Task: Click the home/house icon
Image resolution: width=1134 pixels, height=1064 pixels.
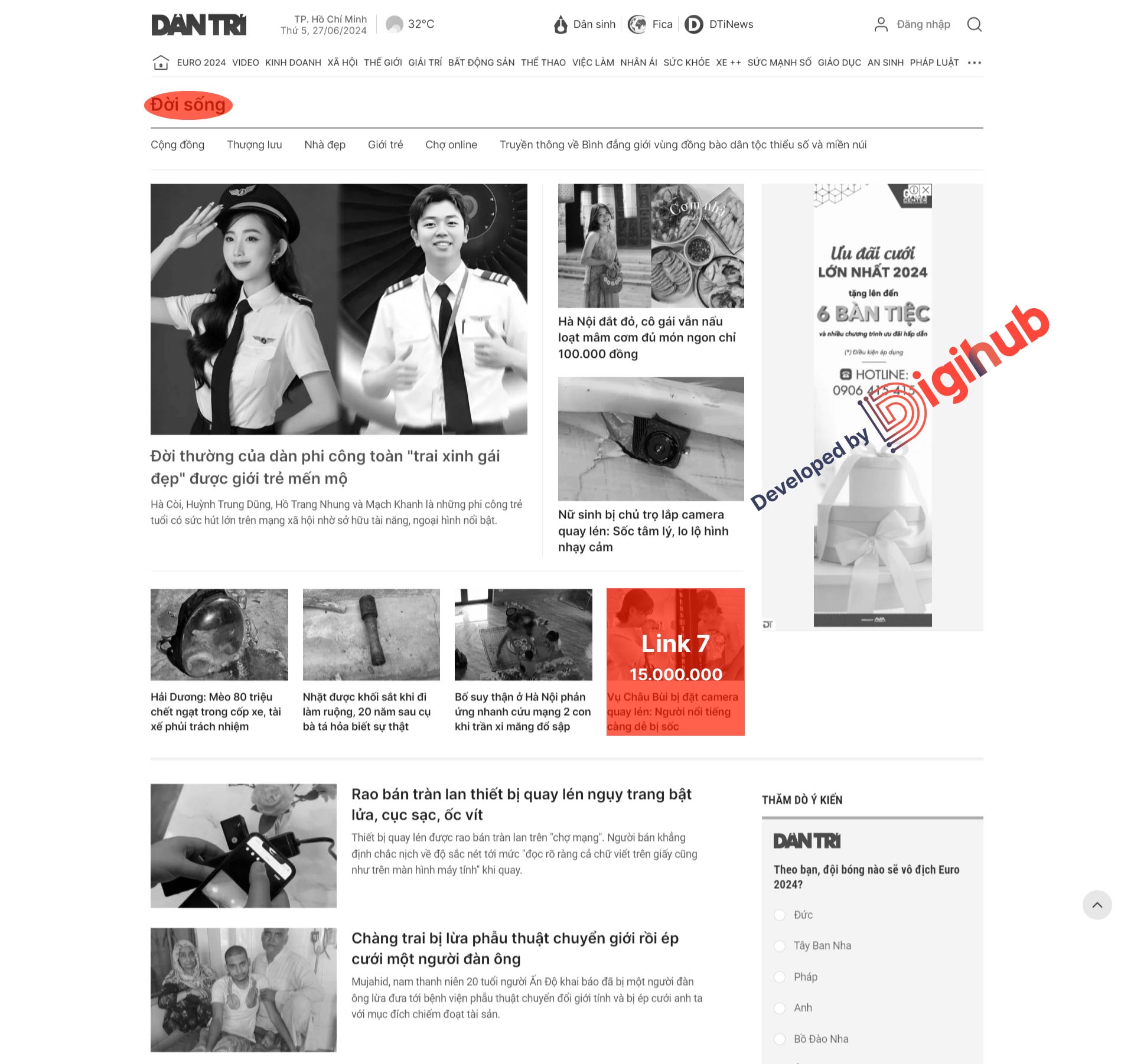Action: point(159,63)
